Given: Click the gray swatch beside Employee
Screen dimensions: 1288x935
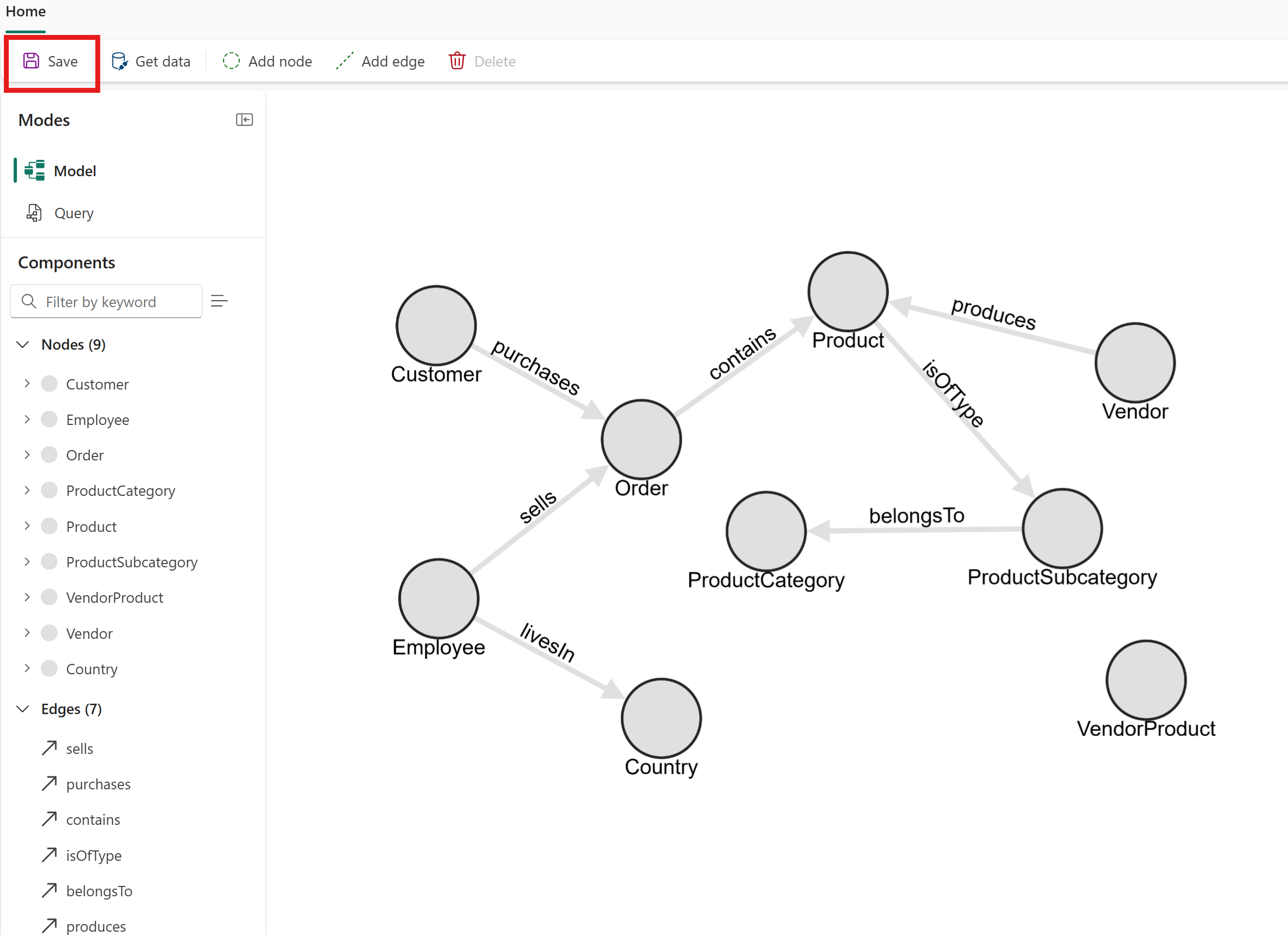Looking at the screenshot, I should tap(50, 420).
